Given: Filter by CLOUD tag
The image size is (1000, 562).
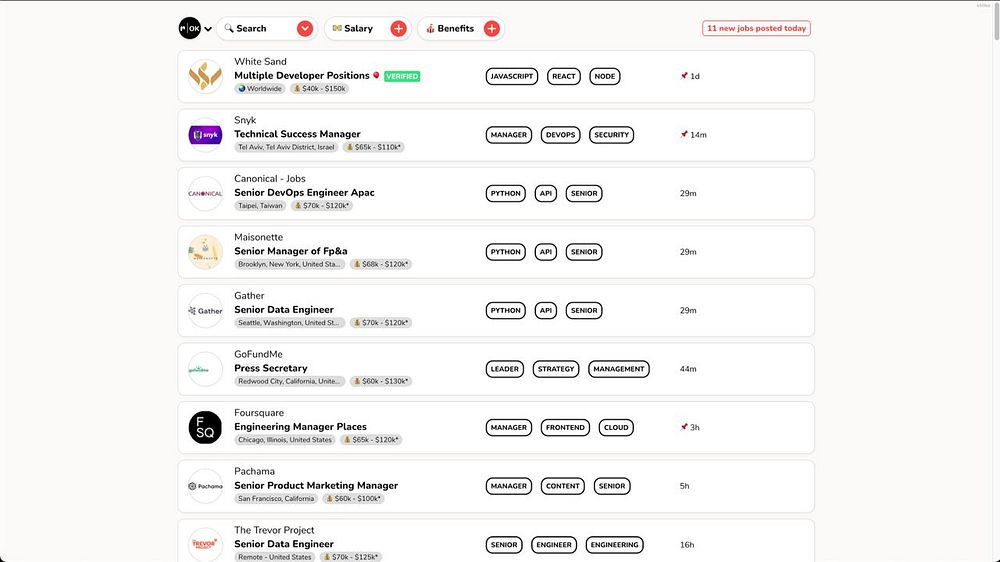Looking at the screenshot, I should (616, 427).
